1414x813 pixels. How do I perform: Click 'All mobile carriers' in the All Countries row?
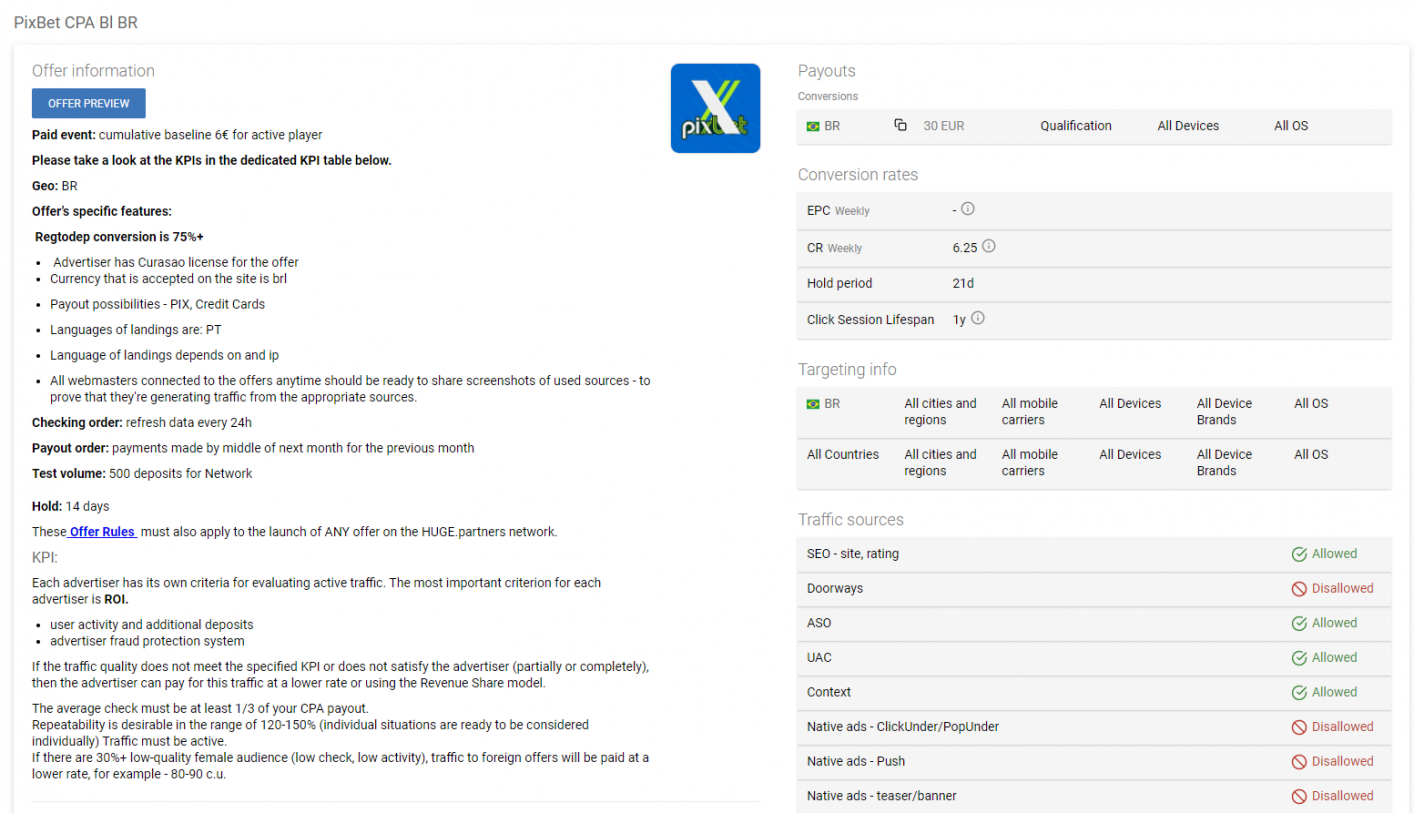tap(1030, 463)
